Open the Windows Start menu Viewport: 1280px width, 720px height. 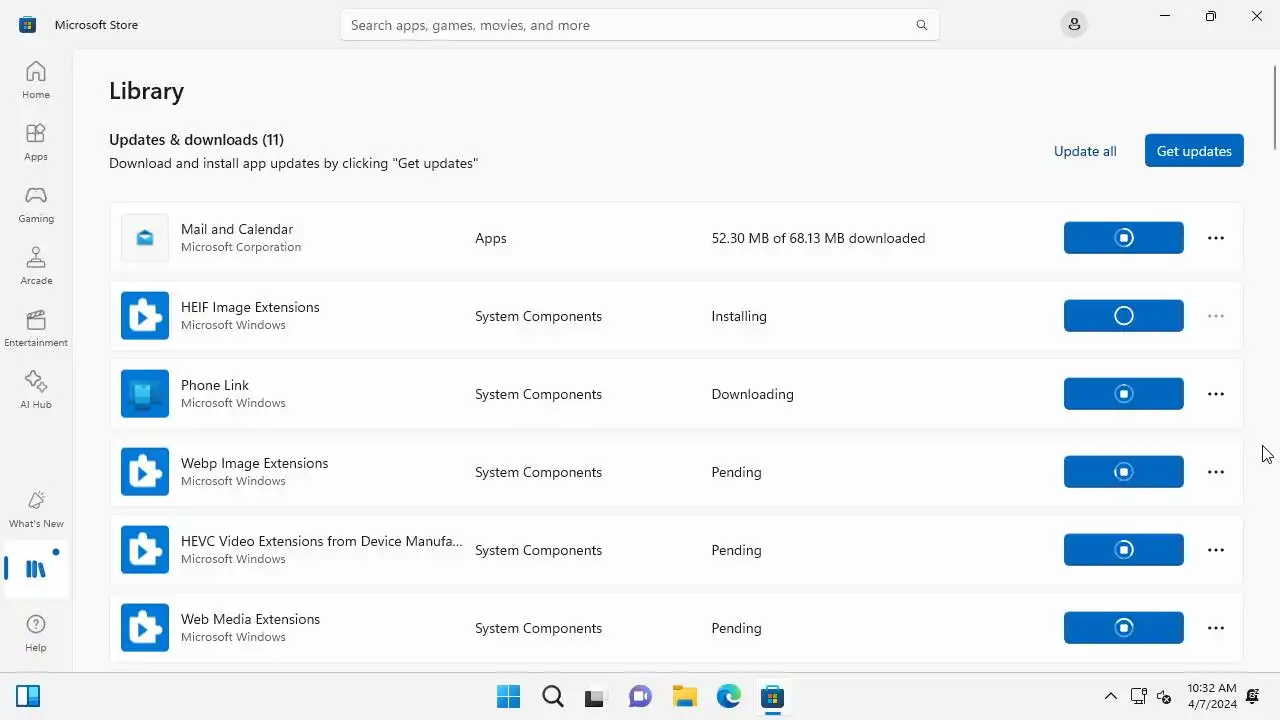point(508,697)
